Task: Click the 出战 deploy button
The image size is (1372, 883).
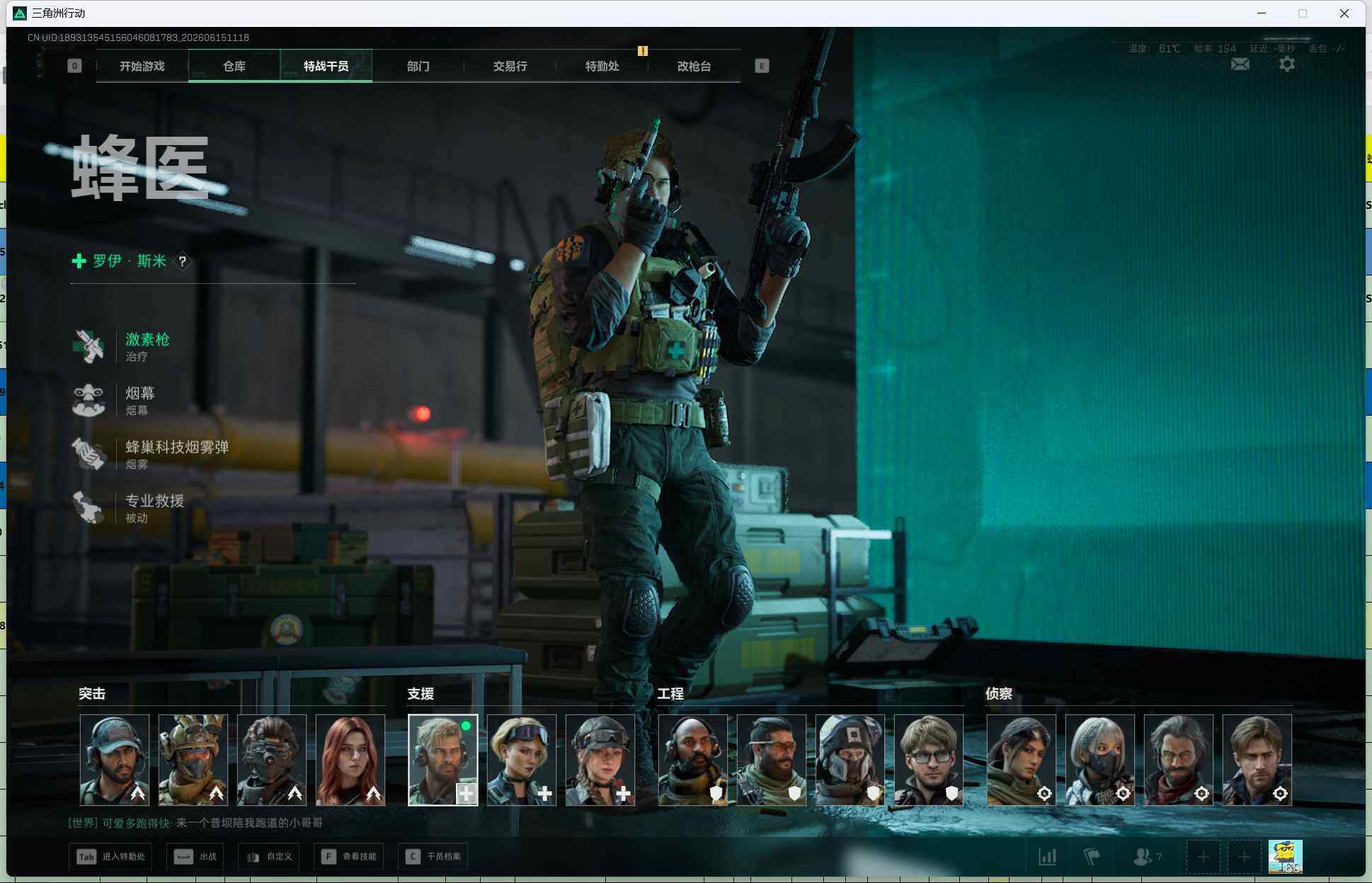Action: pos(196,857)
